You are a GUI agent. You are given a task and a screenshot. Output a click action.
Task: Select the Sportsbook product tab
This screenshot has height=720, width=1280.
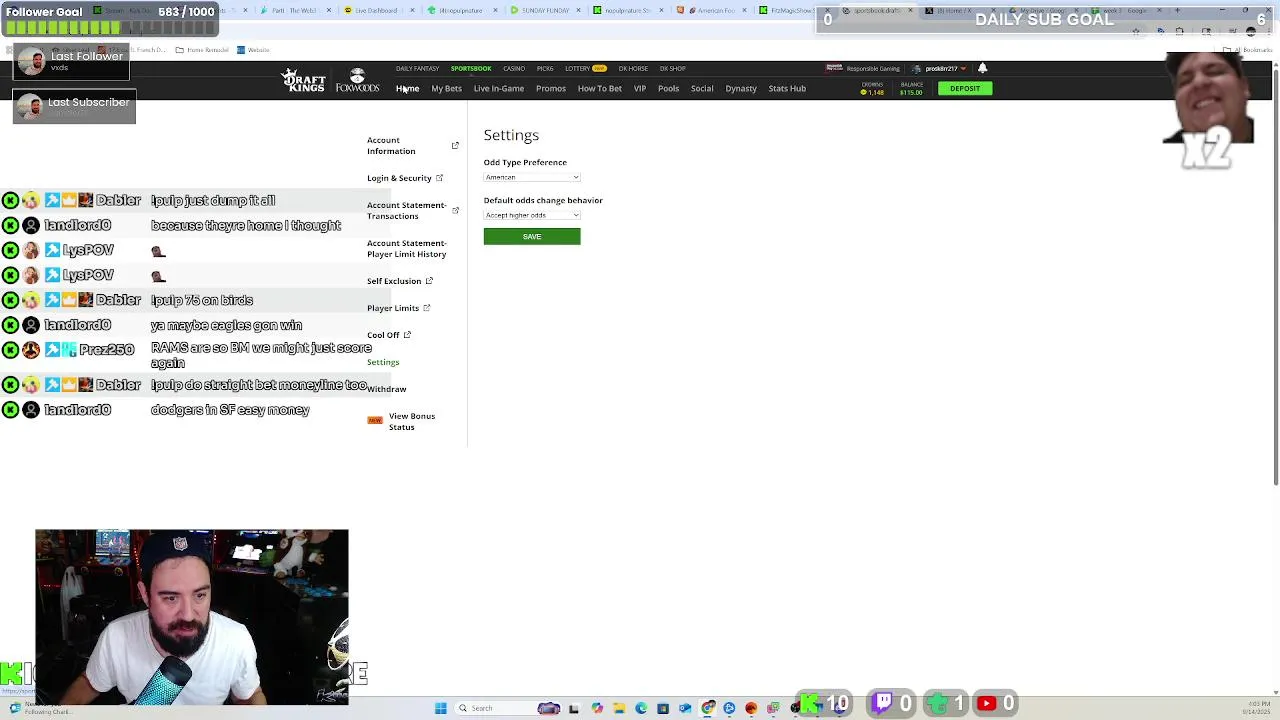coord(471,68)
